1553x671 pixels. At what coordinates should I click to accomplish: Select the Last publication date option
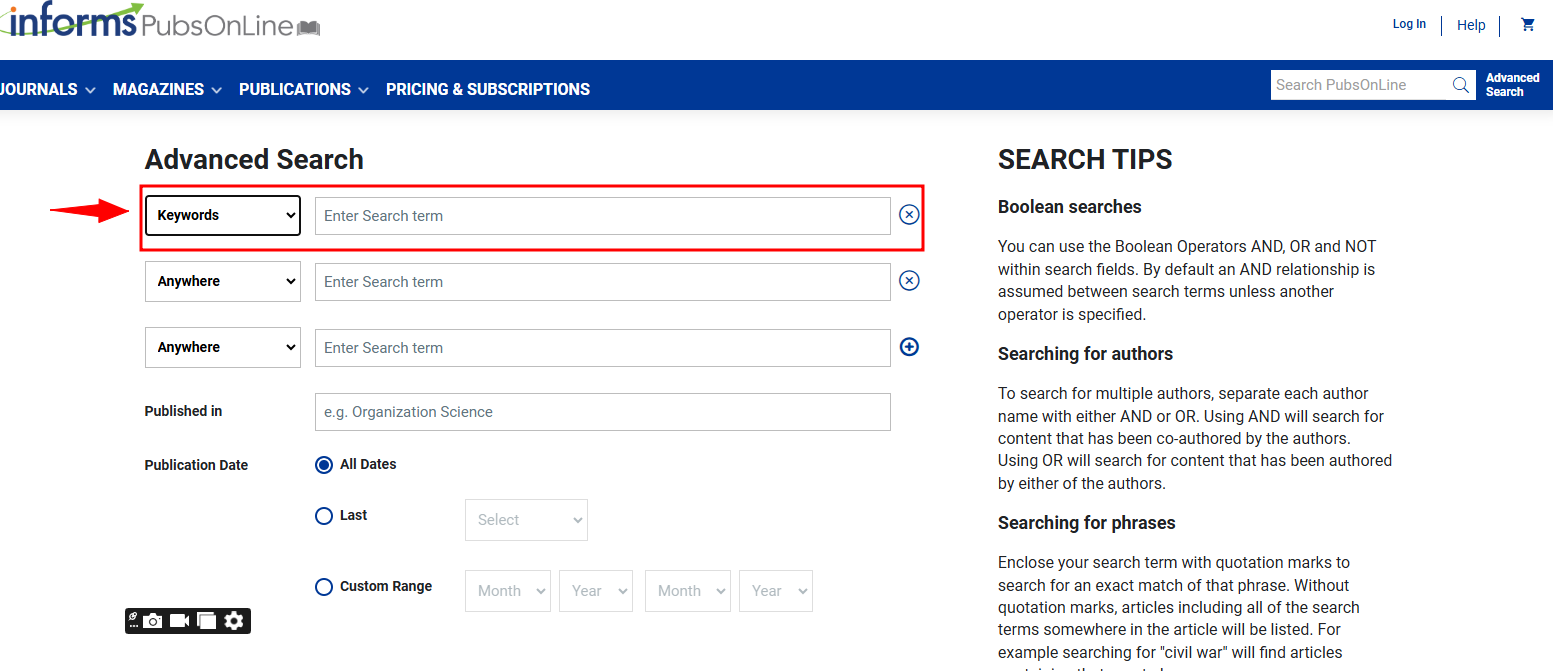[324, 516]
